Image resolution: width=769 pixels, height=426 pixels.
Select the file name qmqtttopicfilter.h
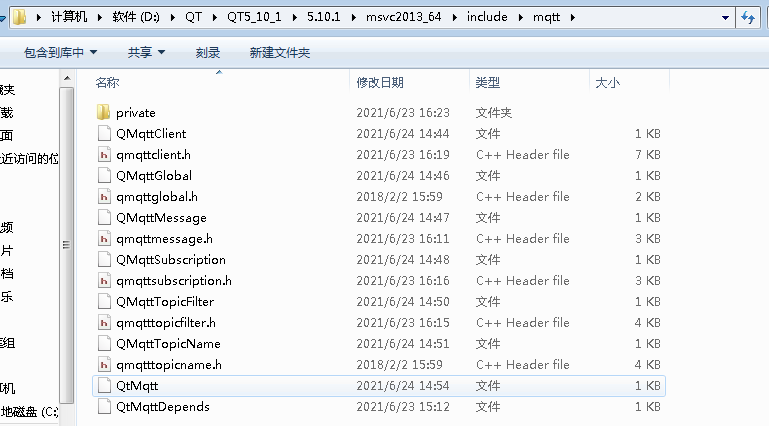click(x=166, y=323)
